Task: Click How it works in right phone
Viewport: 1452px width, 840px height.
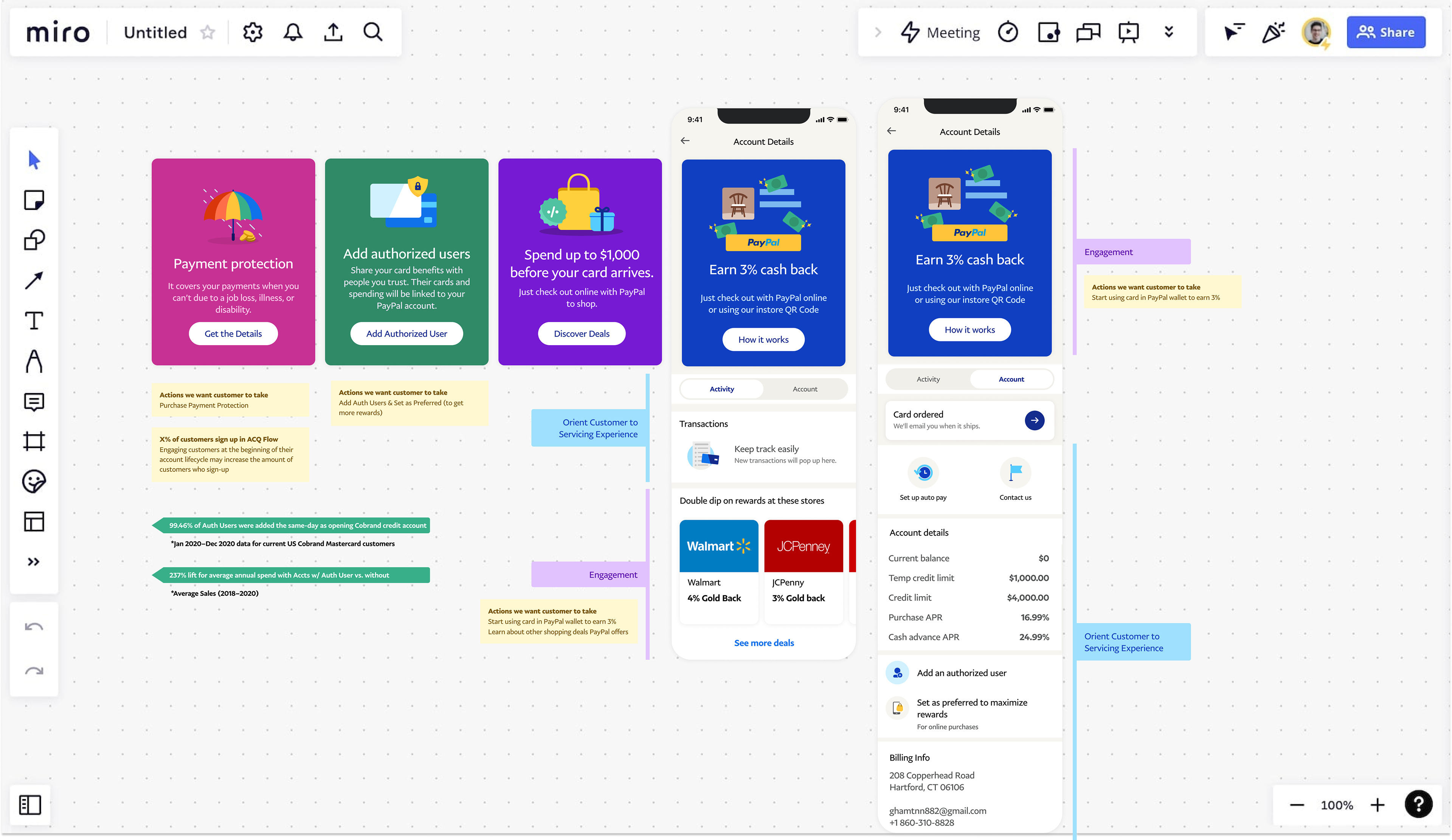Action: 969,330
